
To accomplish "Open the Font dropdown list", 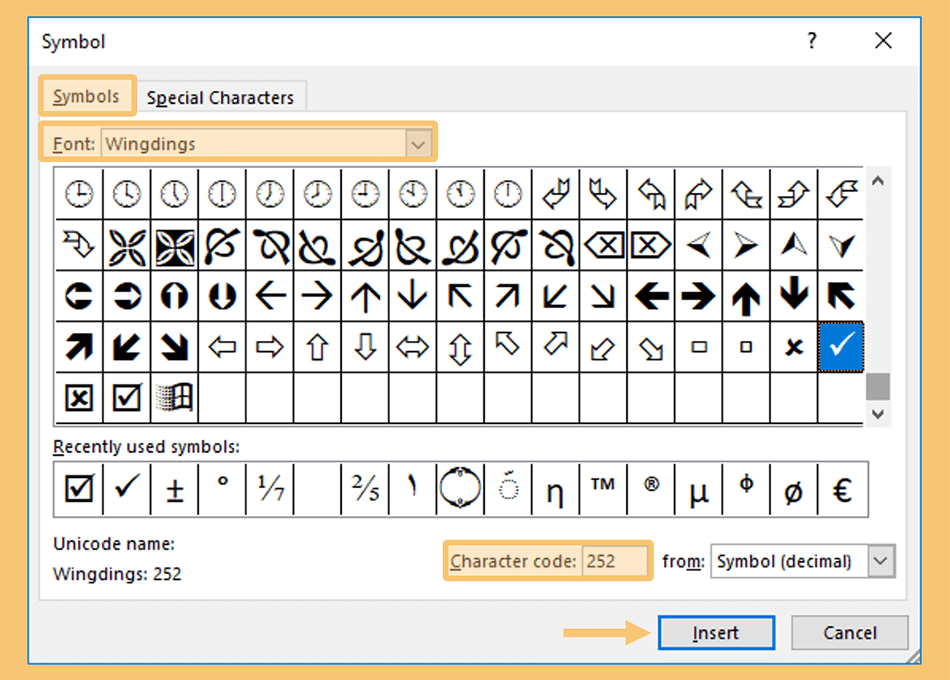I will click(x=418, y=144).
